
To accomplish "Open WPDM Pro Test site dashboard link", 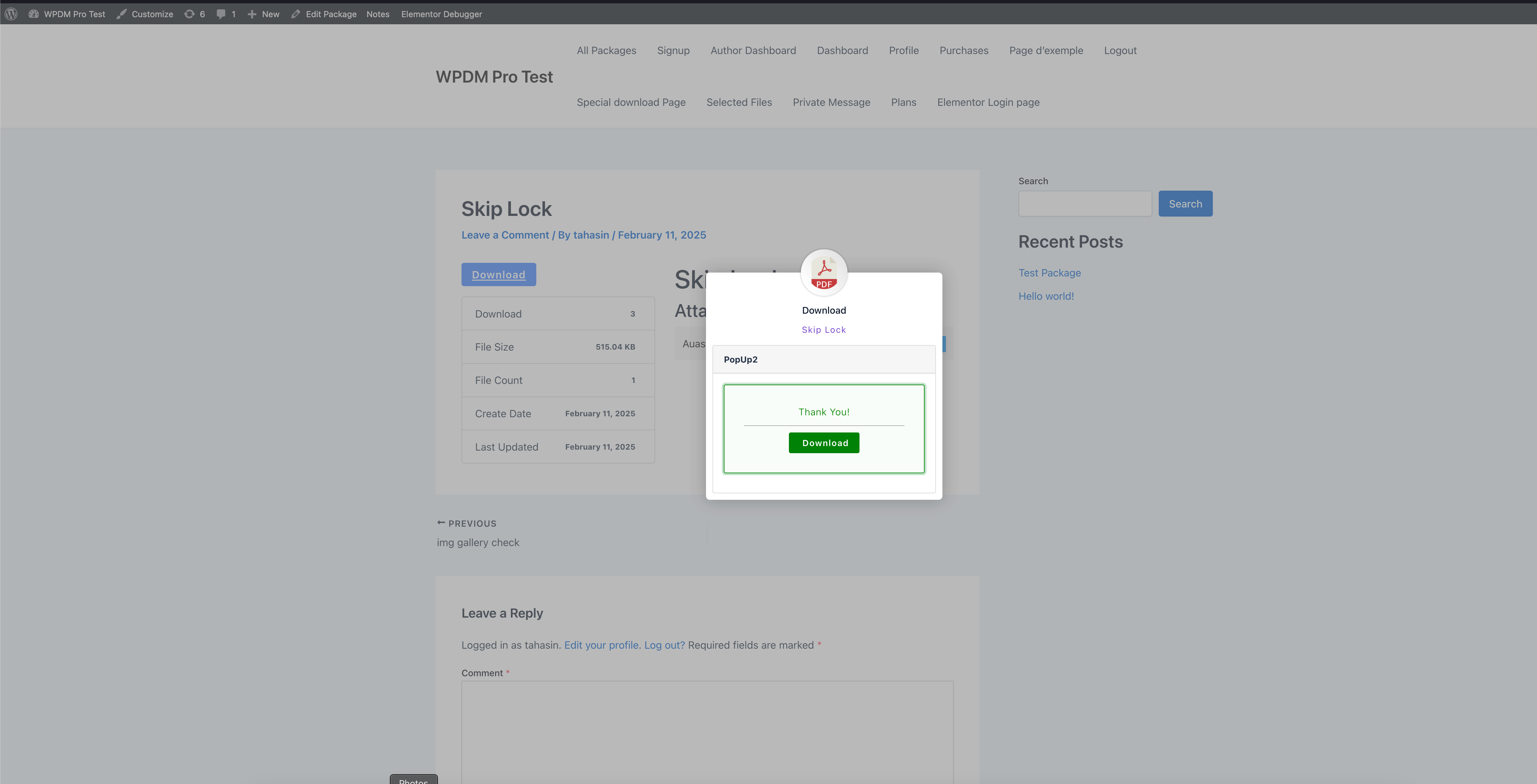I will click(x=67, y=14).
